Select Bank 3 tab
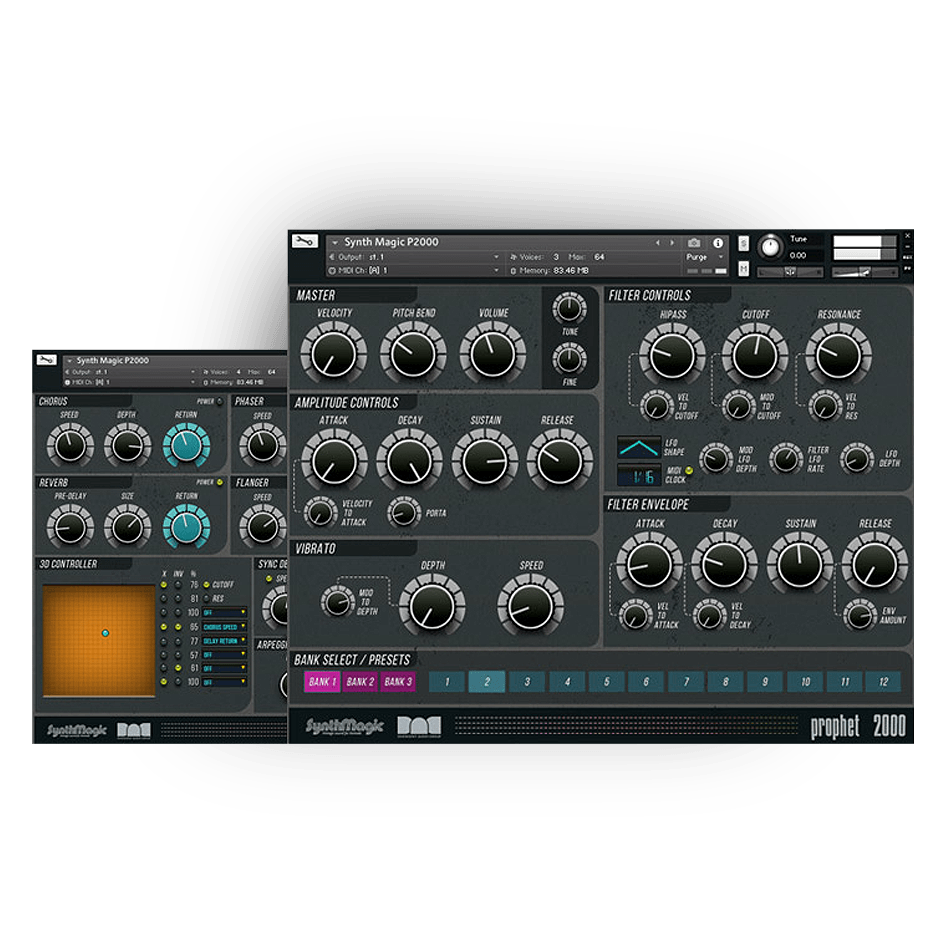Screen dimensions: 950x950 398,682
